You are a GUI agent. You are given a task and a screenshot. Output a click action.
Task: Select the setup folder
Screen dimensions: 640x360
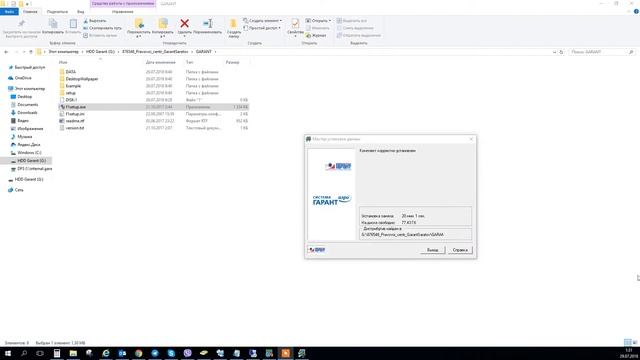[x=71, y=93]
